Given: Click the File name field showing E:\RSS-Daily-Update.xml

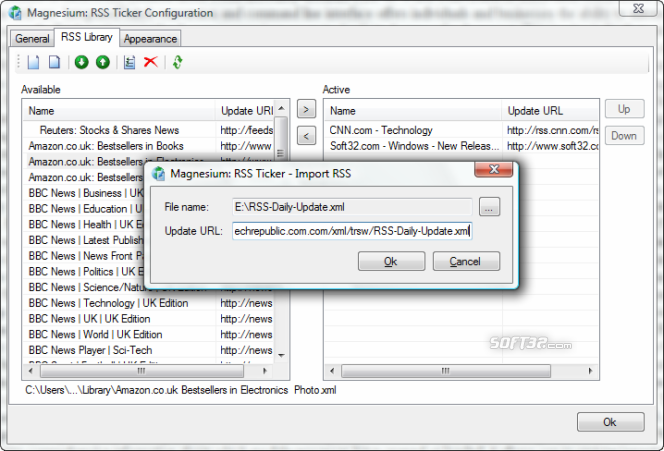Looking at the screenshot, I should click(x=352, y=207).
